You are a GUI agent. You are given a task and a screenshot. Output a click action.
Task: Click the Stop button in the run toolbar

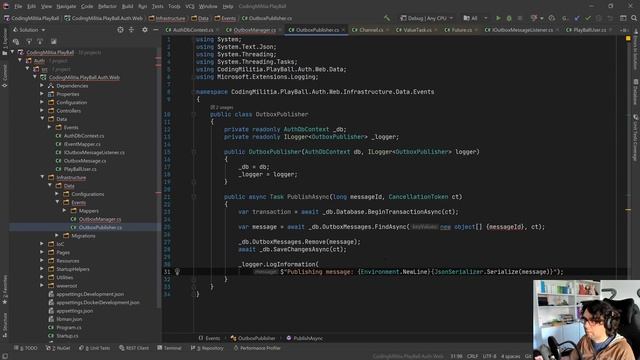tap(520, 18)
